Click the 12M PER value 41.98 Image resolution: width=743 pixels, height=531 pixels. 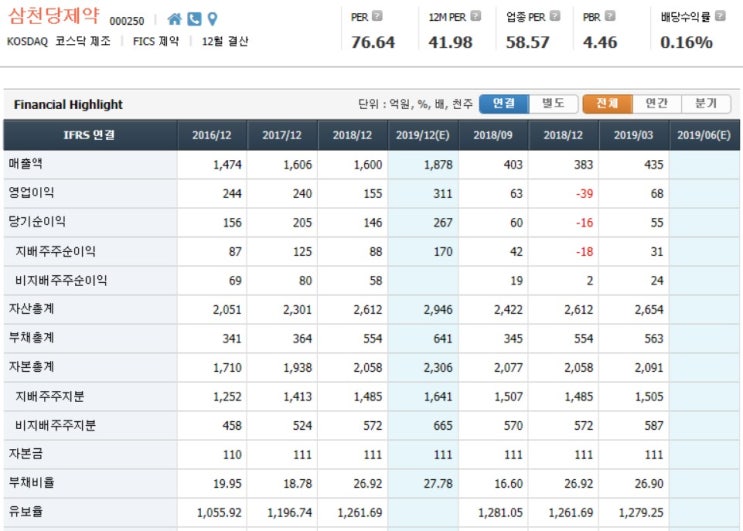450,42
